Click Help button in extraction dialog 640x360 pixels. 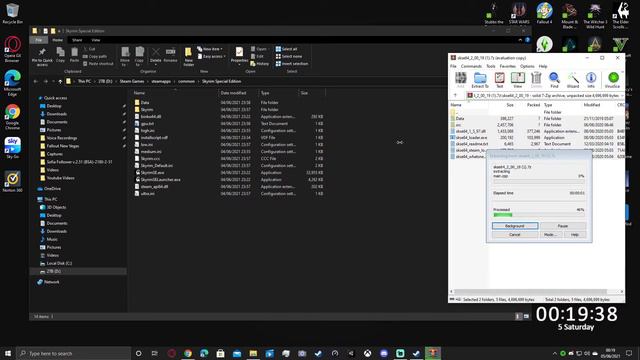574,235
